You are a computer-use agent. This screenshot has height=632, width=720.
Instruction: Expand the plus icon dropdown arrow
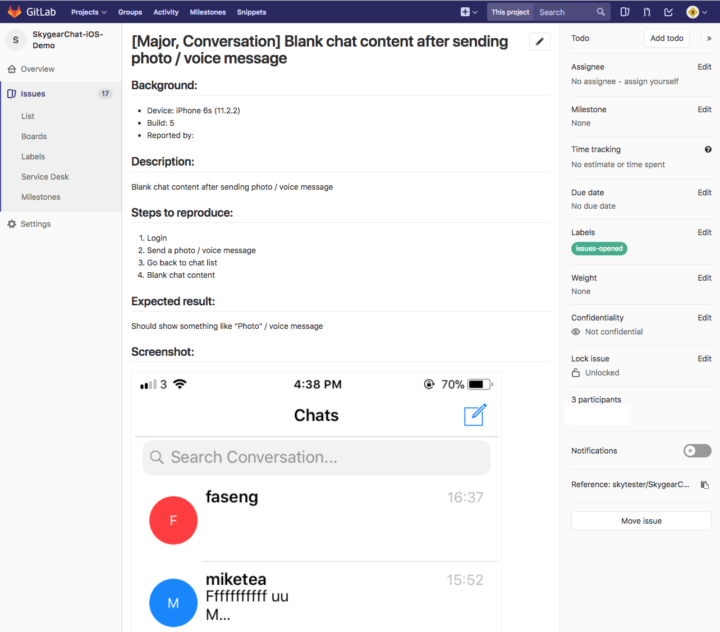475,12
